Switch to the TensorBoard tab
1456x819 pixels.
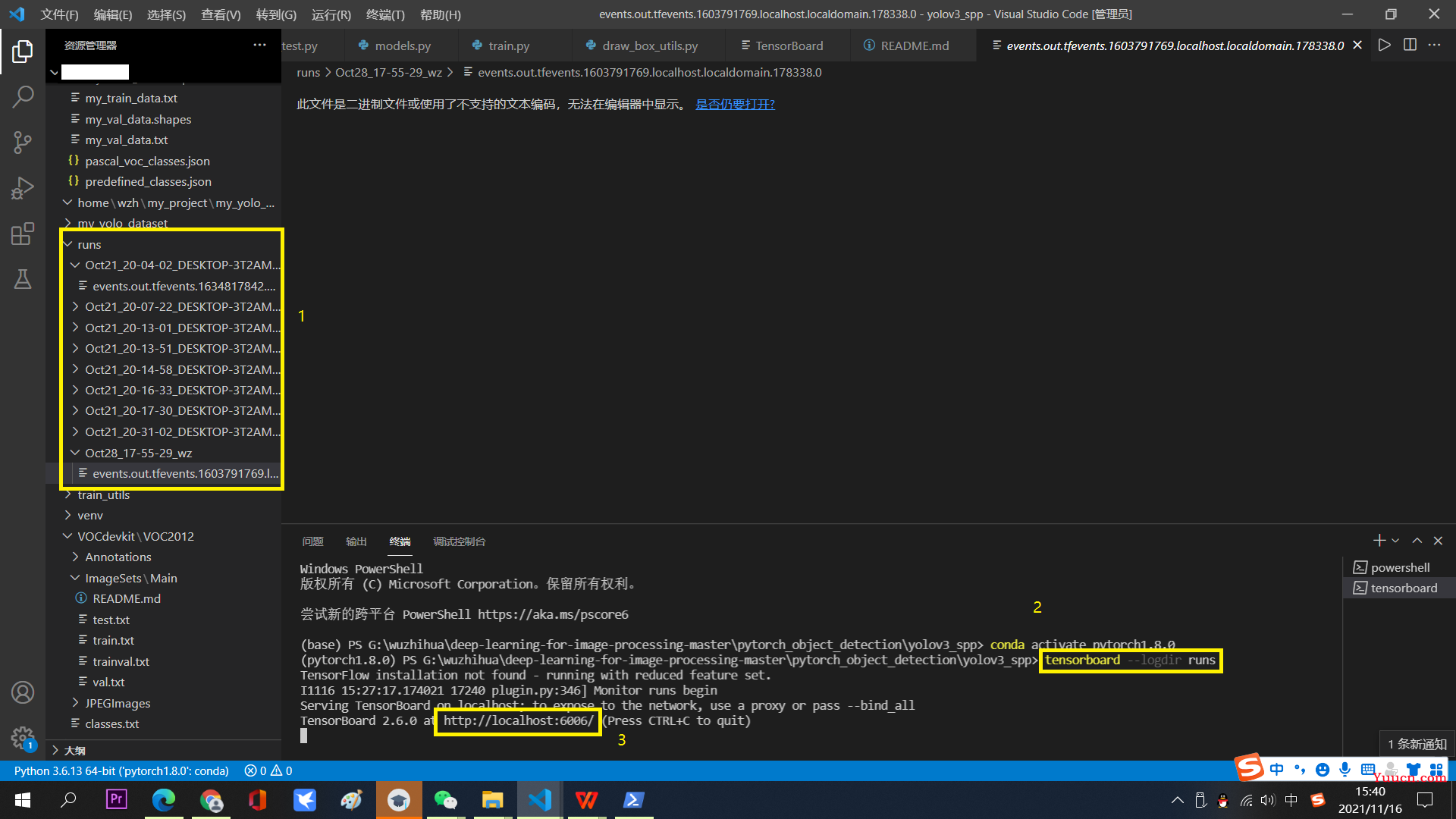(789, 45)
